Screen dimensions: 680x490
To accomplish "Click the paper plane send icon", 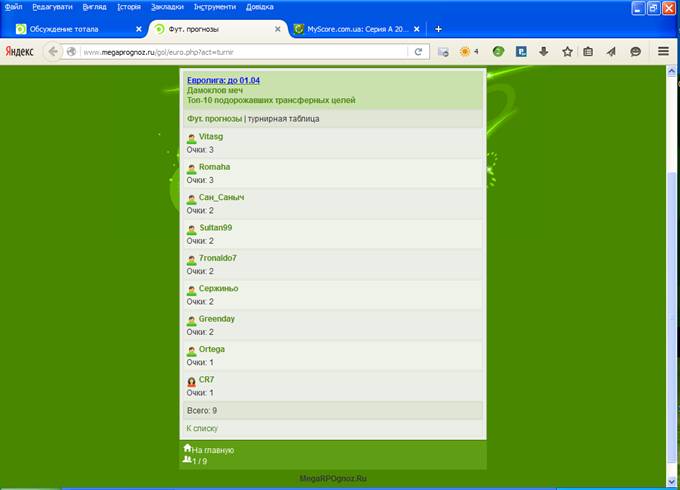I will (x=611, y=51).
